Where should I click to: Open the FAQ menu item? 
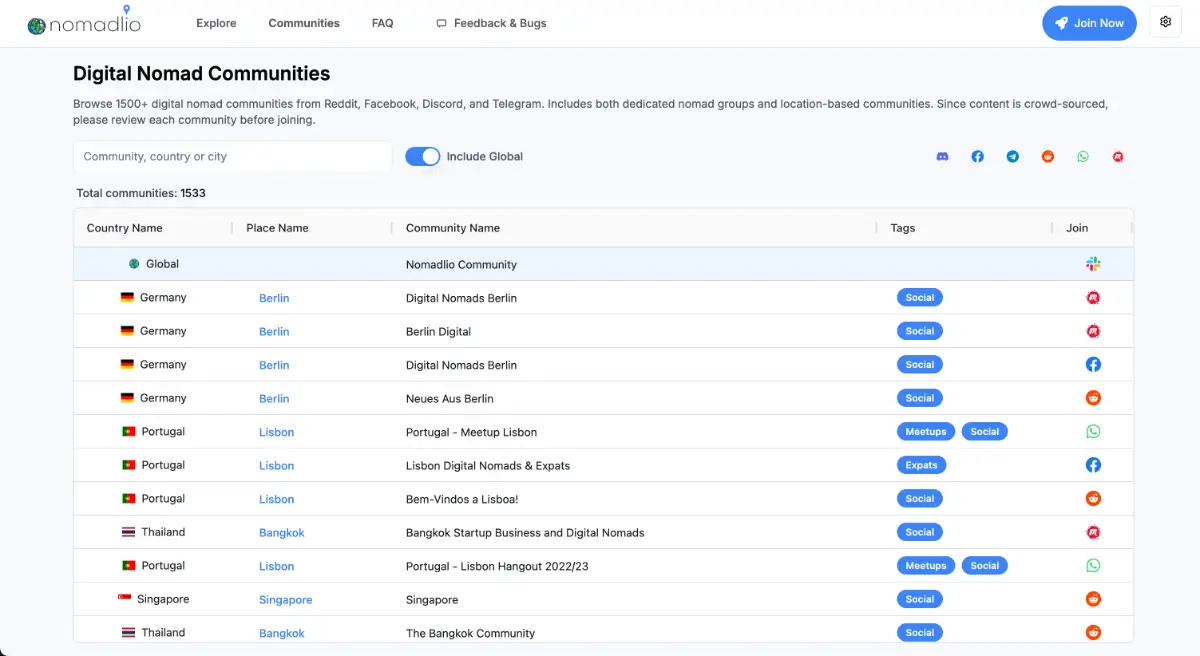pos(382,23)
